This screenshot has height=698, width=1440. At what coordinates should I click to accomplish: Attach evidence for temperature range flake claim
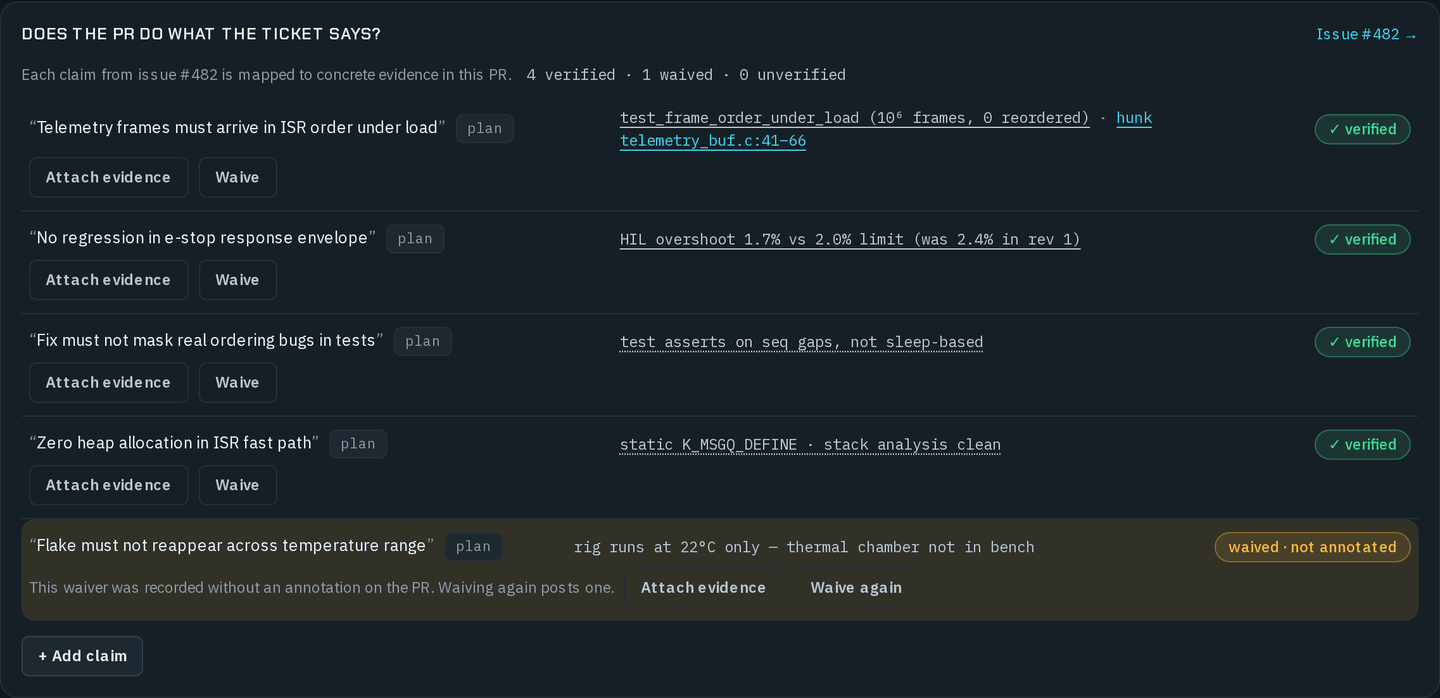(703, 587)
